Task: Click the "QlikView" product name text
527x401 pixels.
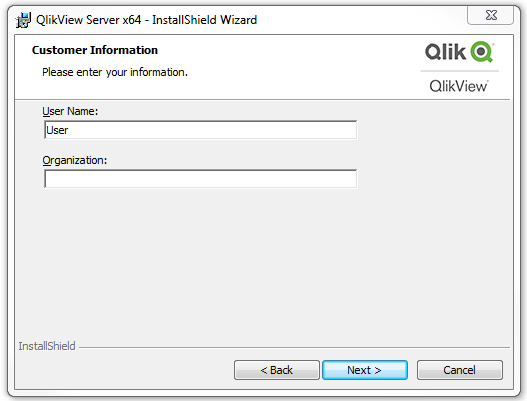Action: coord(459,86)
